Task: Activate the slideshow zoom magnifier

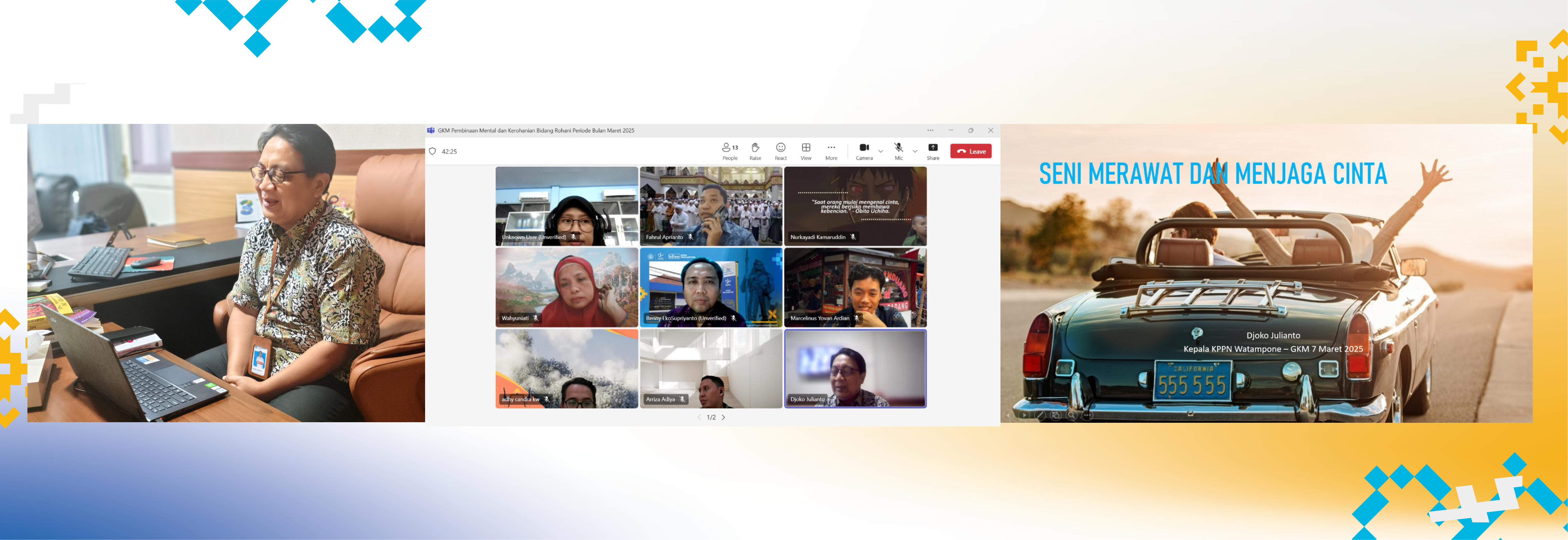Action: click(1072, 415)
